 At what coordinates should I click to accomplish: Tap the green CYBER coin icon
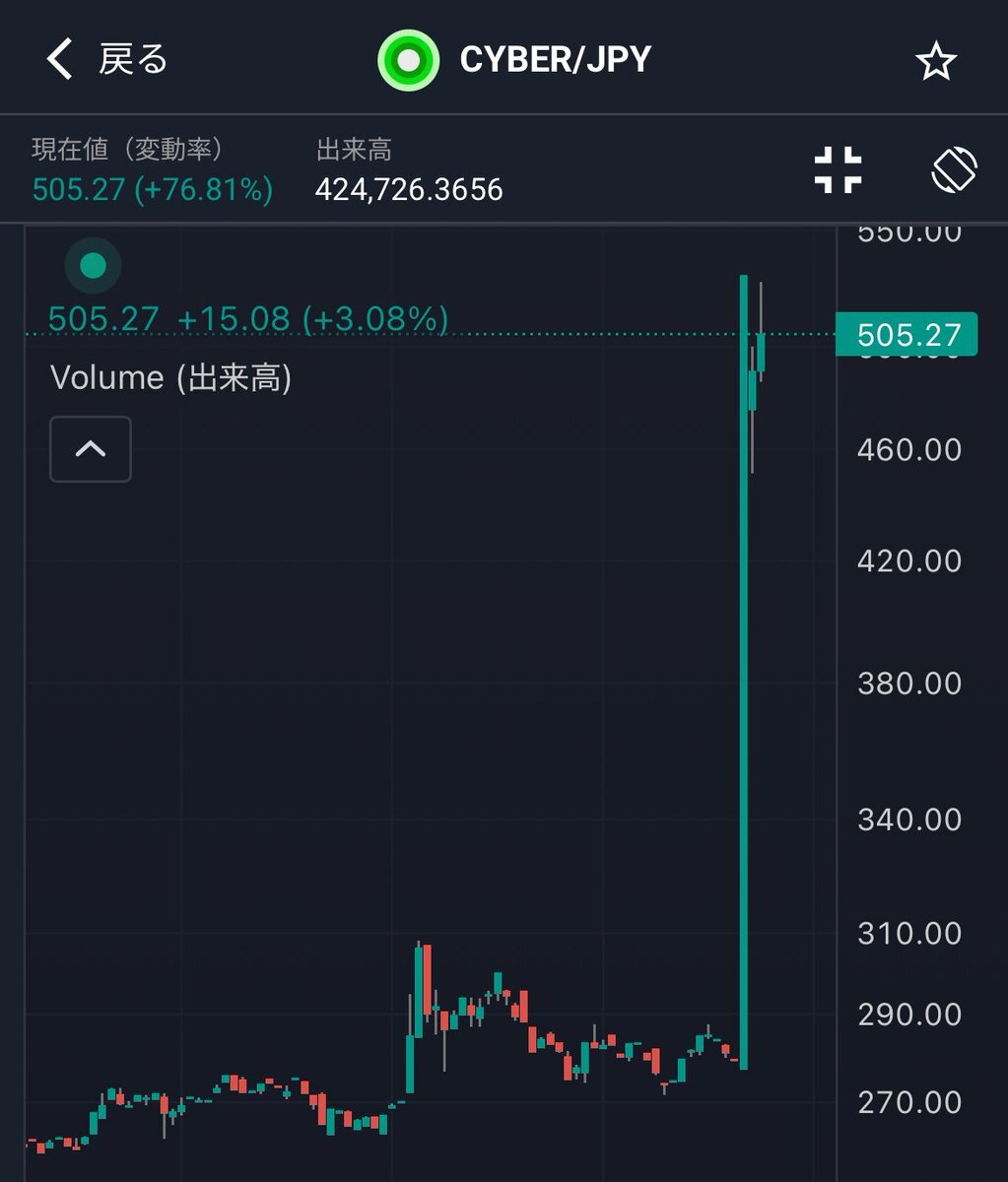tap(408, 61)
